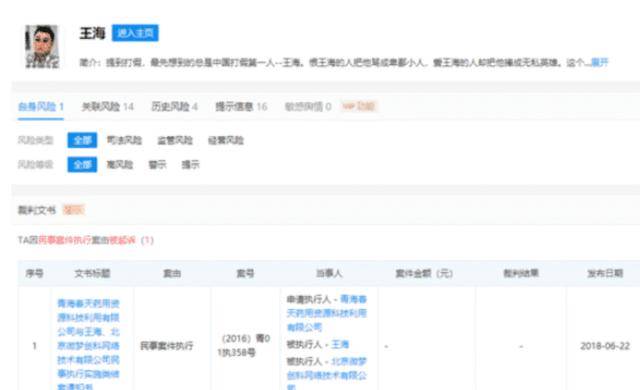Click the 提示 tag next to 裁判文书
Screen dimensions: 640x390
(73, 210)
